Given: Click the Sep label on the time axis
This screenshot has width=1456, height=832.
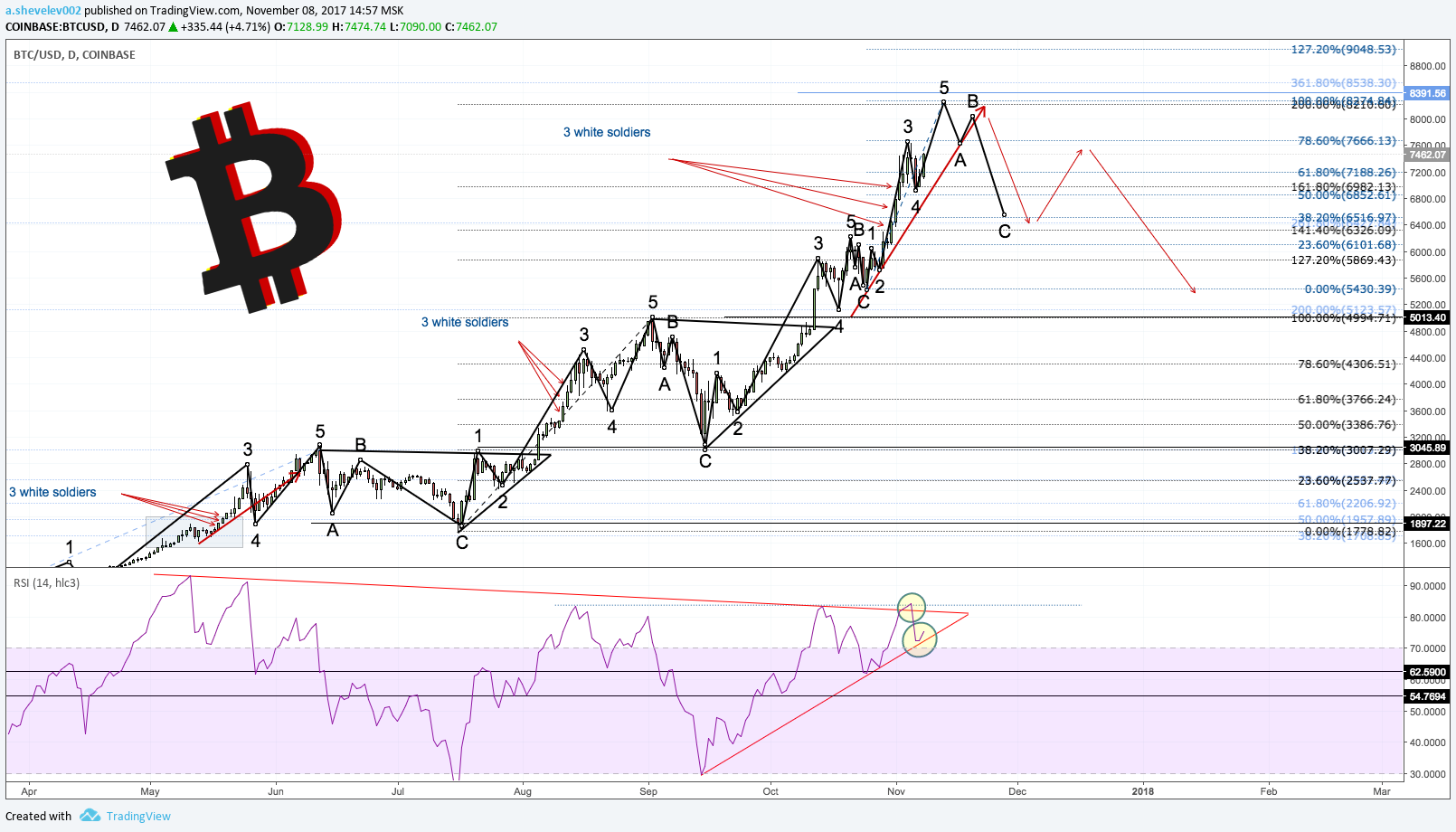Looking at the screenshot, I should pyautogui.click(x=648, y=791).
